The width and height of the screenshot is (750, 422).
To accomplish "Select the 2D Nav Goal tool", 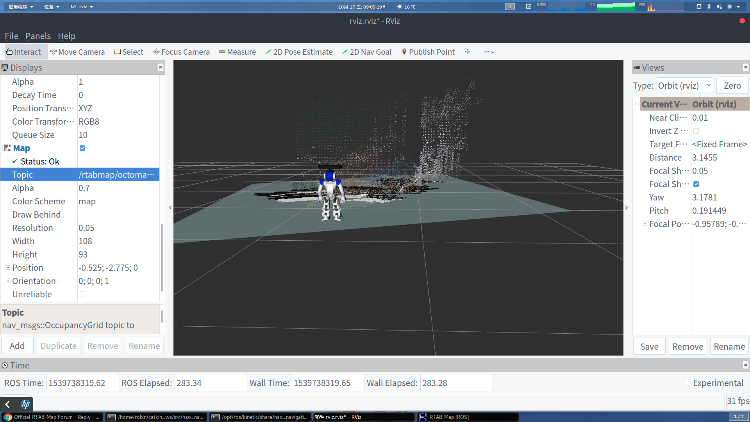I will (368, 52).
